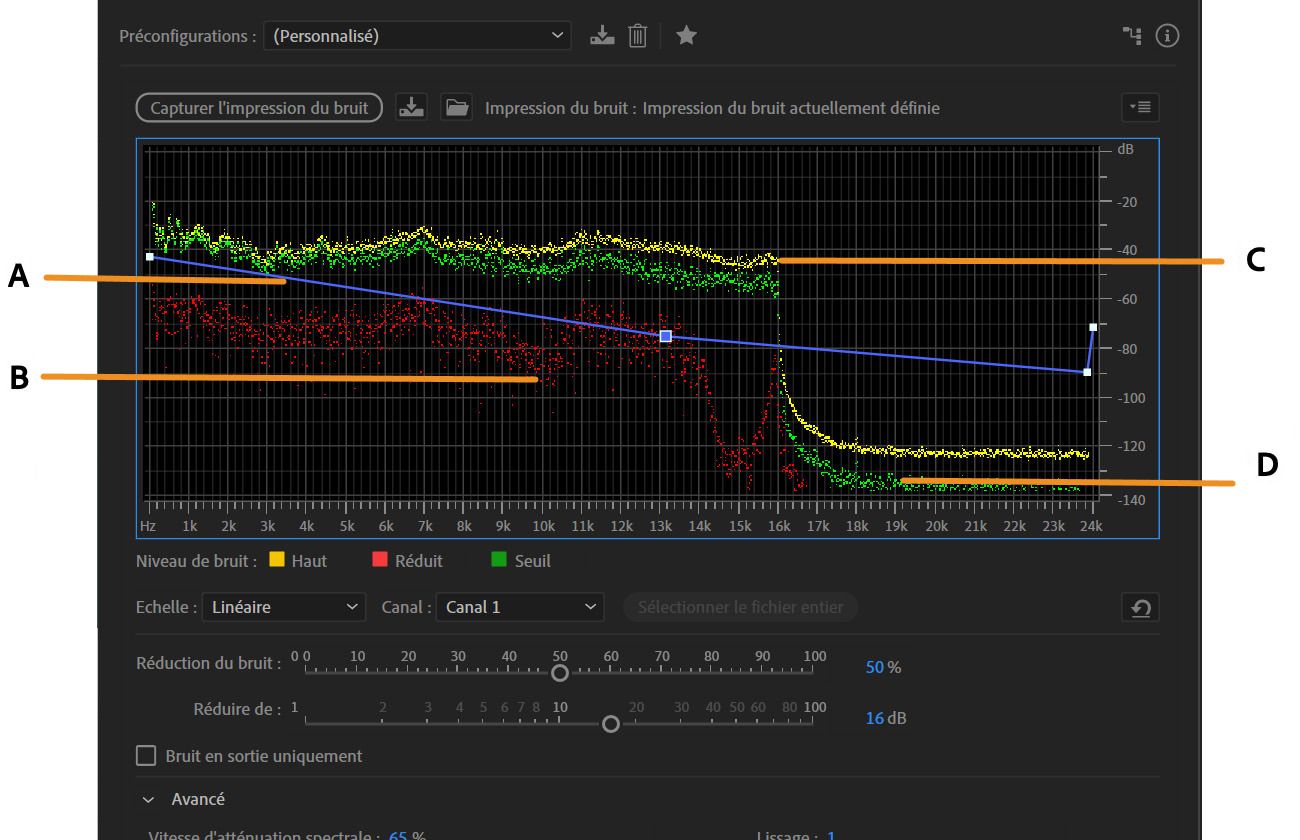
Task: Click the 50 % noise reduction value
Action: tap(875, 667)
